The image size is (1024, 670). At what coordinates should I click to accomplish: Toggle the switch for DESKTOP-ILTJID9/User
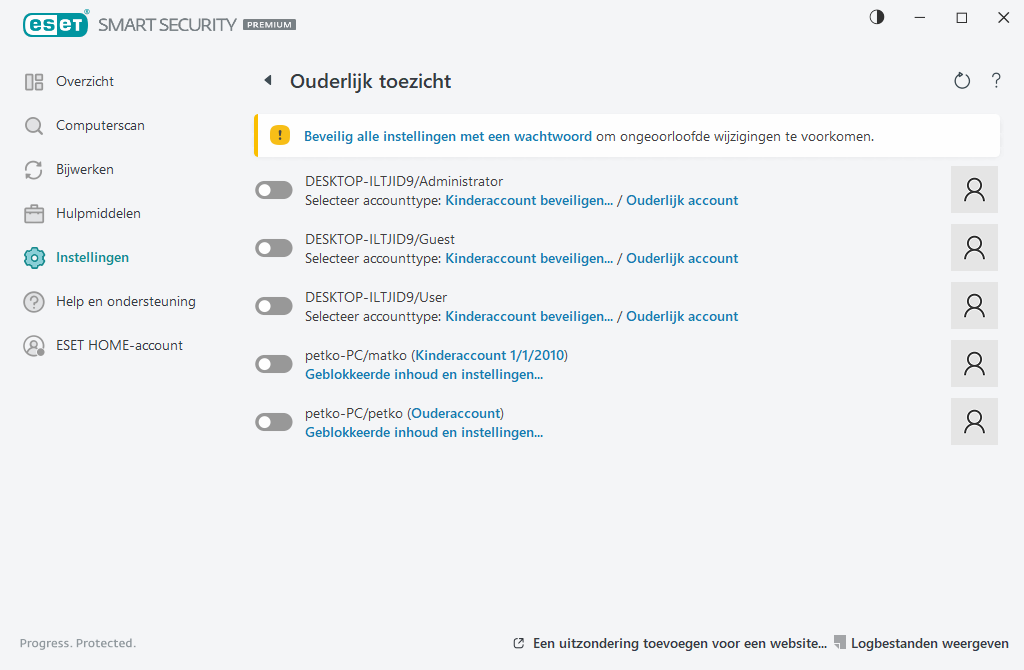(x=274, y=306)
